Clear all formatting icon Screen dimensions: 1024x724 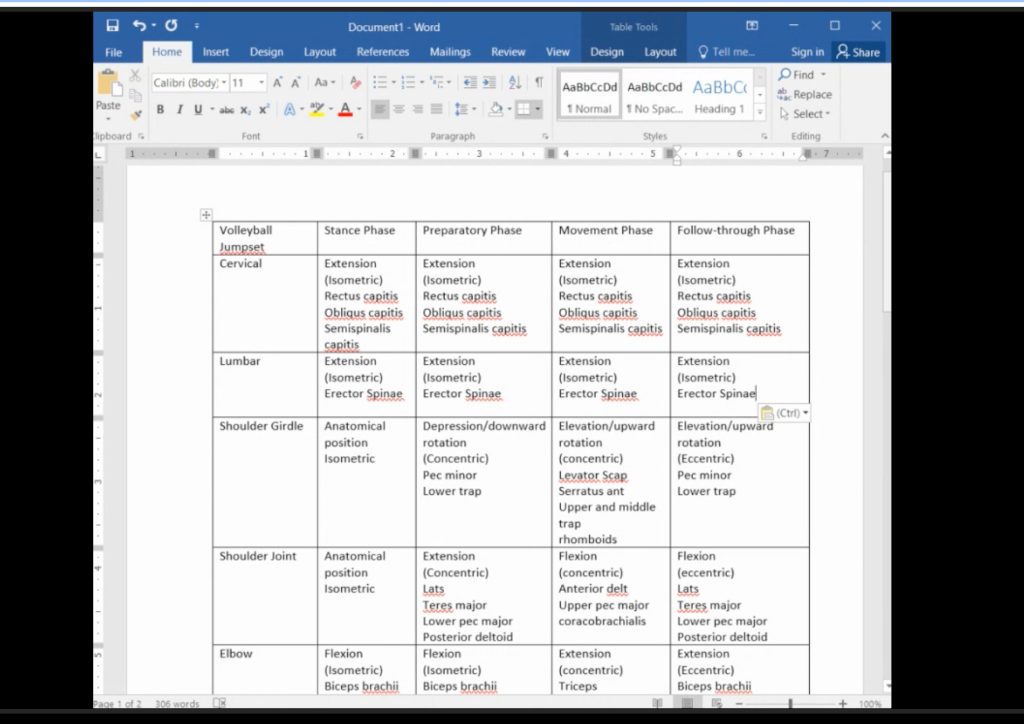tap(355, 82)
